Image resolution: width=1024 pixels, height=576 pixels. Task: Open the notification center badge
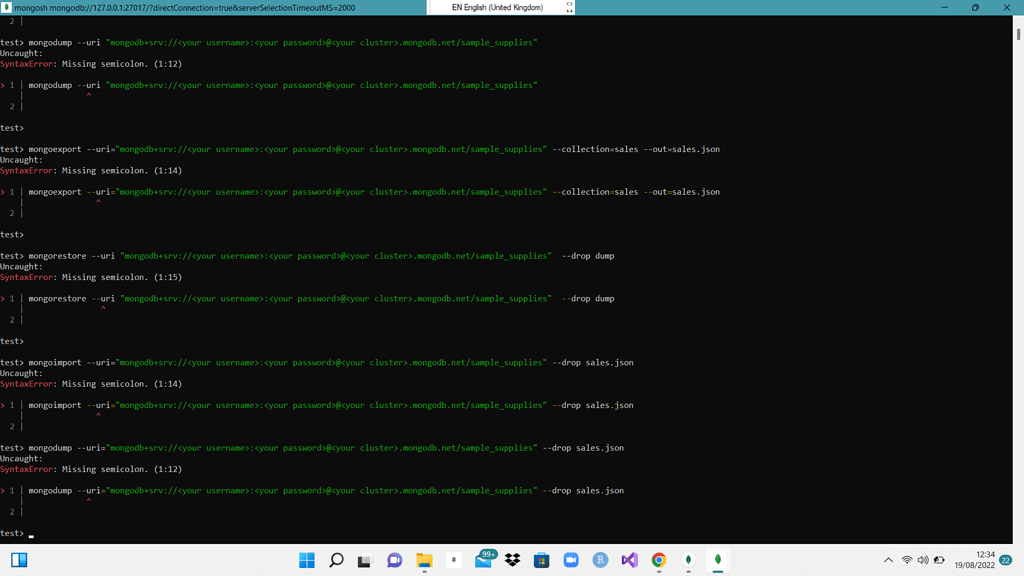click(1006, 560)
